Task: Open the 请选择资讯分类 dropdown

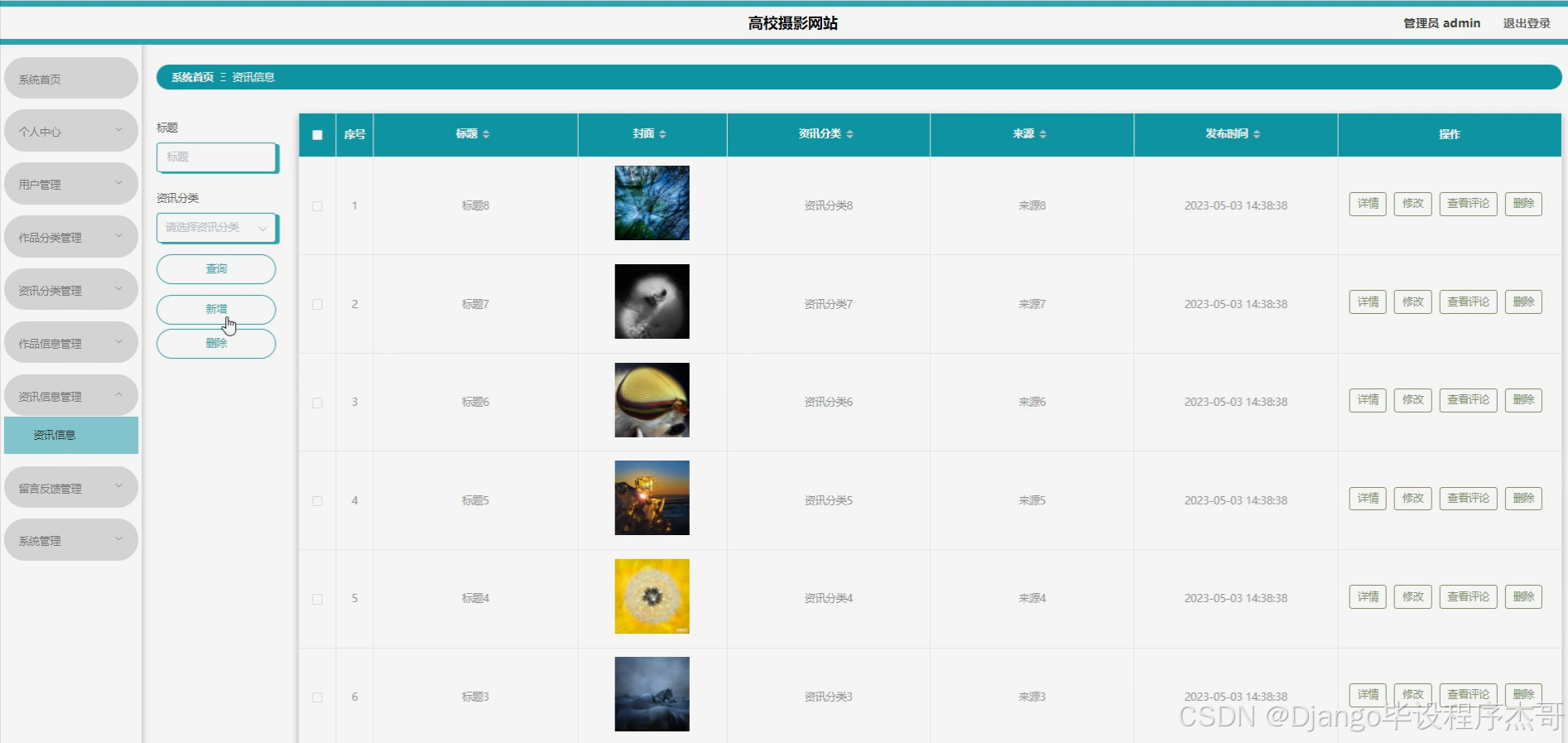Action: [x=217, y=228]
